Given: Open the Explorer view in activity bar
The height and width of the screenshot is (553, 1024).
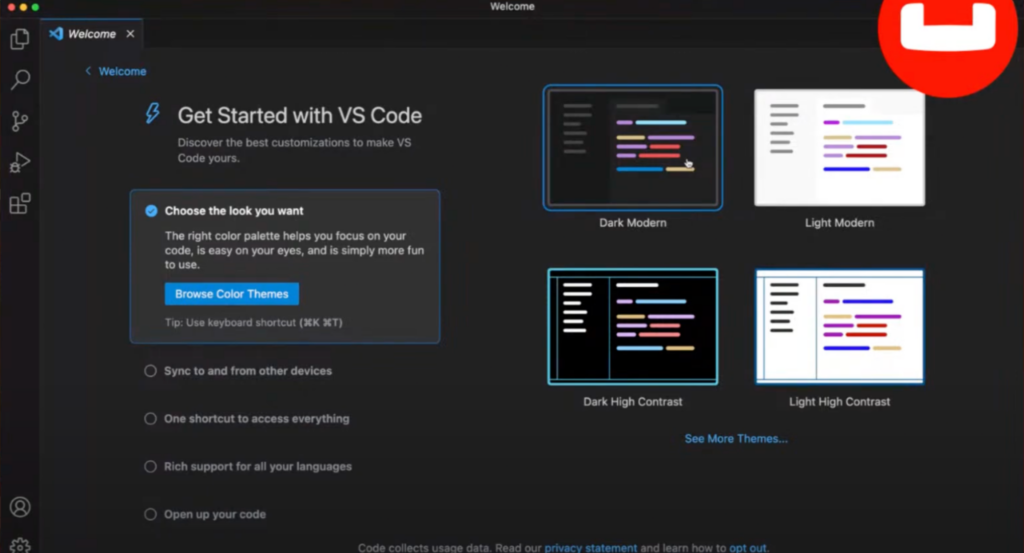Looking at the screenshot, I should (x=20, y=39).
